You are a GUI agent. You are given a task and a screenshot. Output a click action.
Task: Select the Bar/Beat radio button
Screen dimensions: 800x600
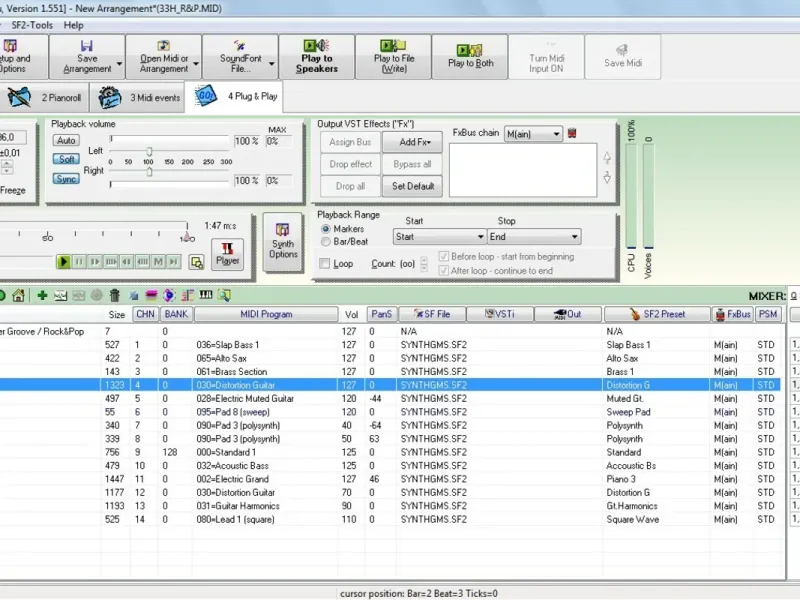326,241
